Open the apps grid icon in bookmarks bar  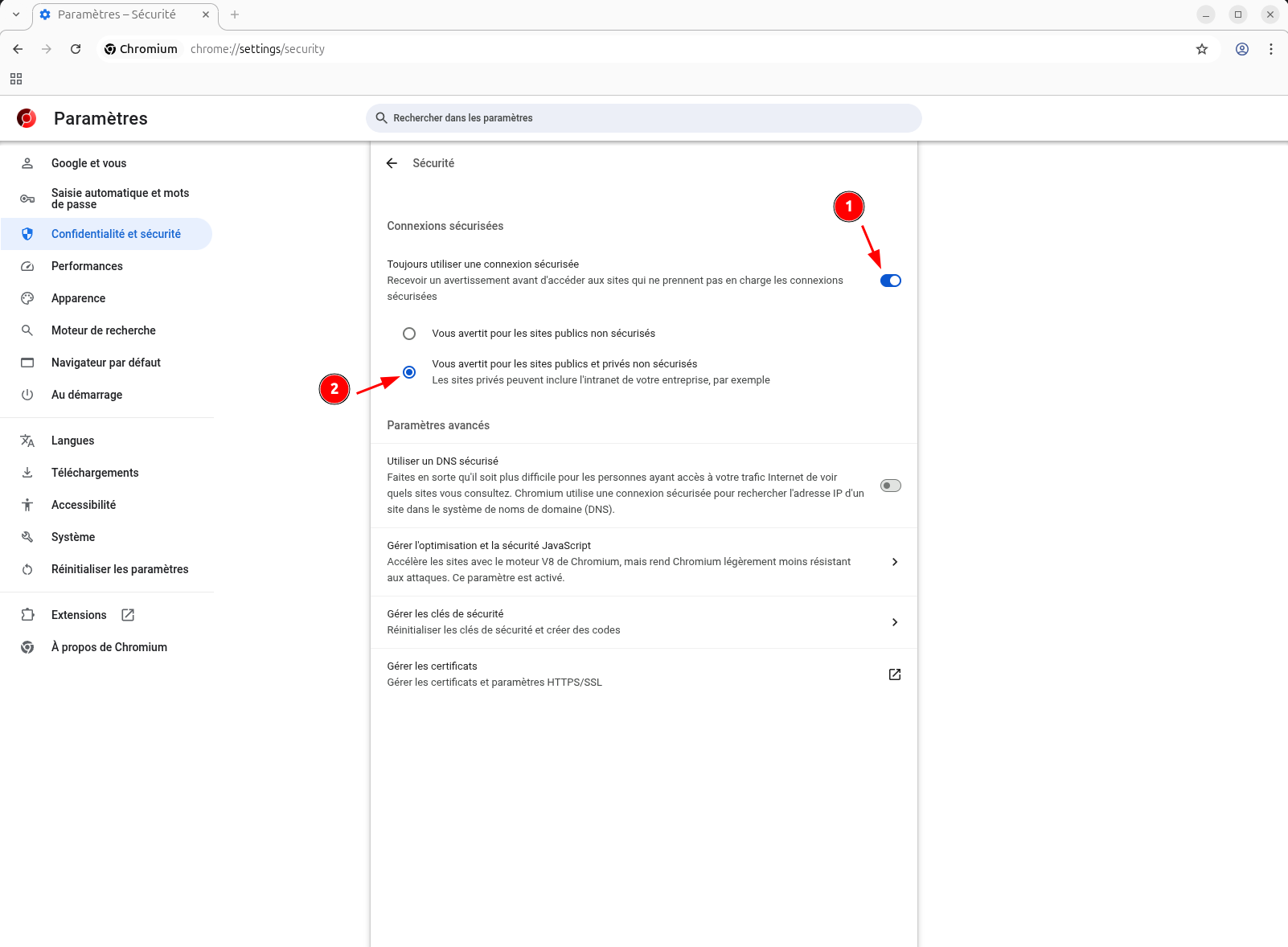(16, 79)
